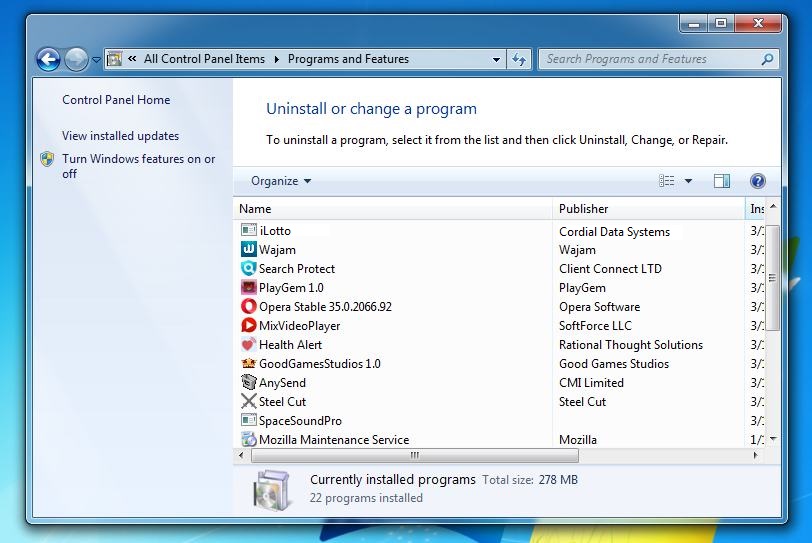Toggle the preview pane icon

click(722, 181)
